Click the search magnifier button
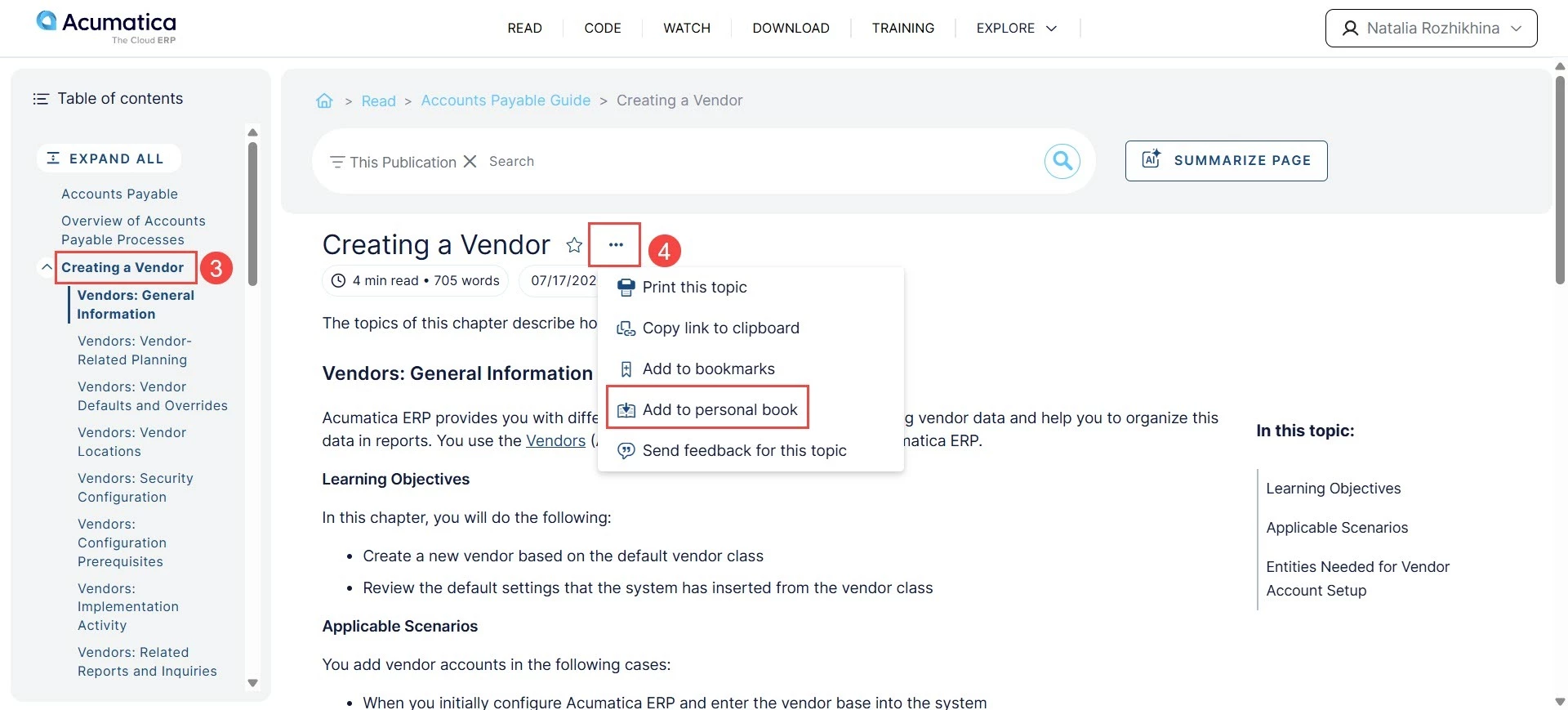Image resolution: width=1568 pixels, height=710 pixels. tap(1062, 161)
